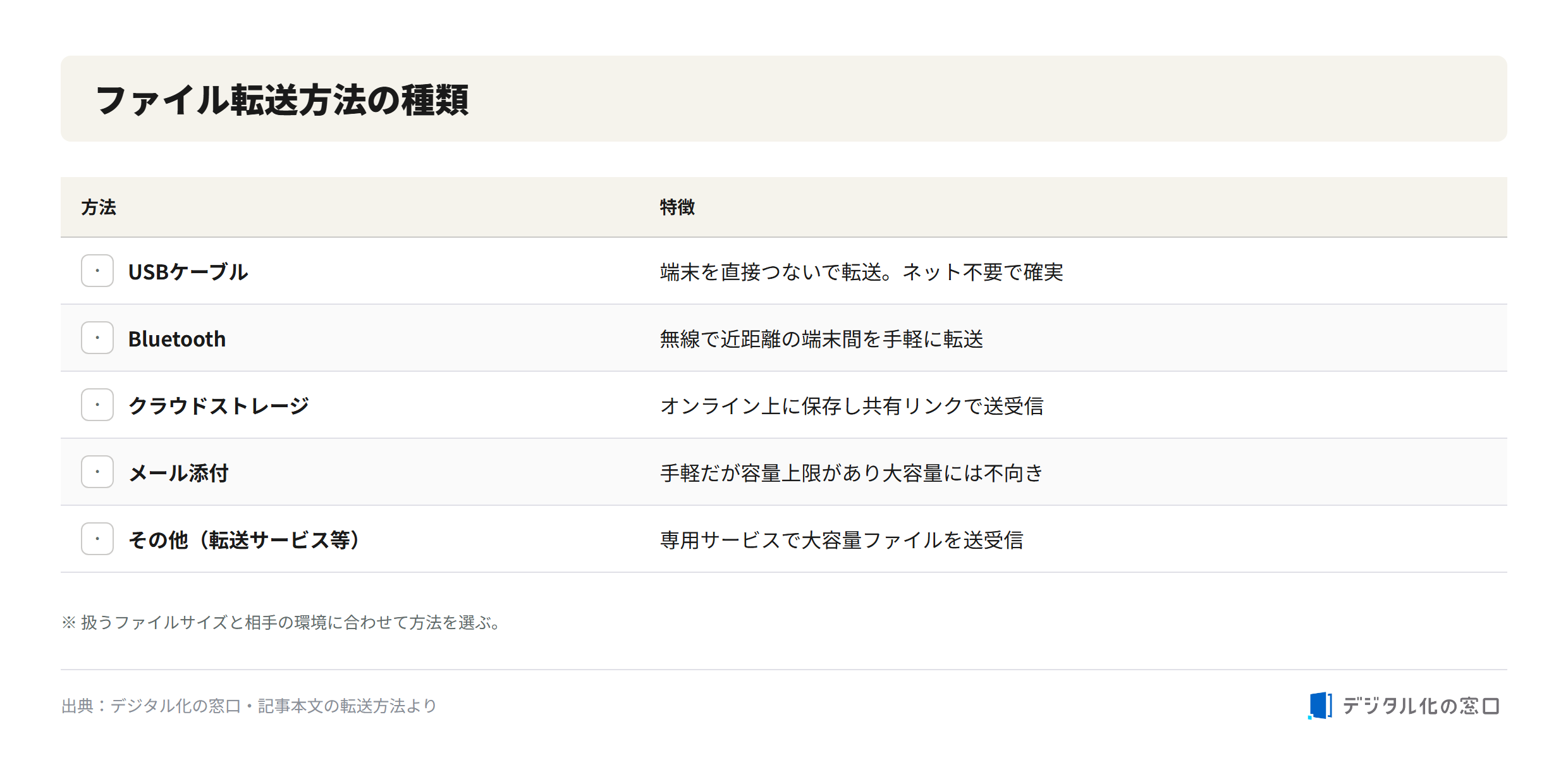Click the デジタル化の窓口 brand text
Image resolution: width=1568 pixels, height=779 pixels.
(x=1421, y=706)
